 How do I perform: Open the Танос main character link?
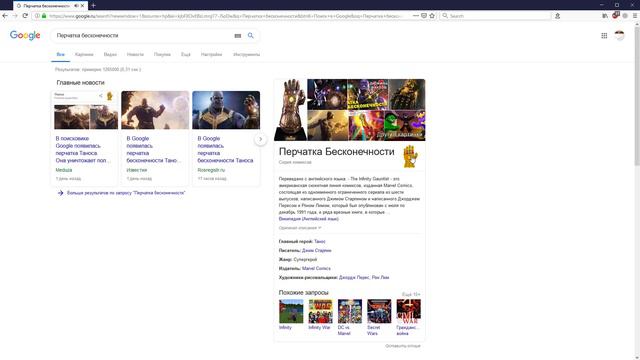coord(320,242)
